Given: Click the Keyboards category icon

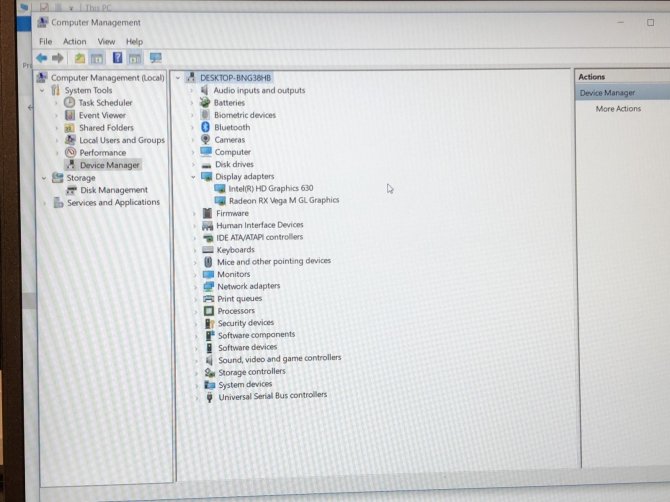Looking at the screenshot, I should (x=208, y=250).
